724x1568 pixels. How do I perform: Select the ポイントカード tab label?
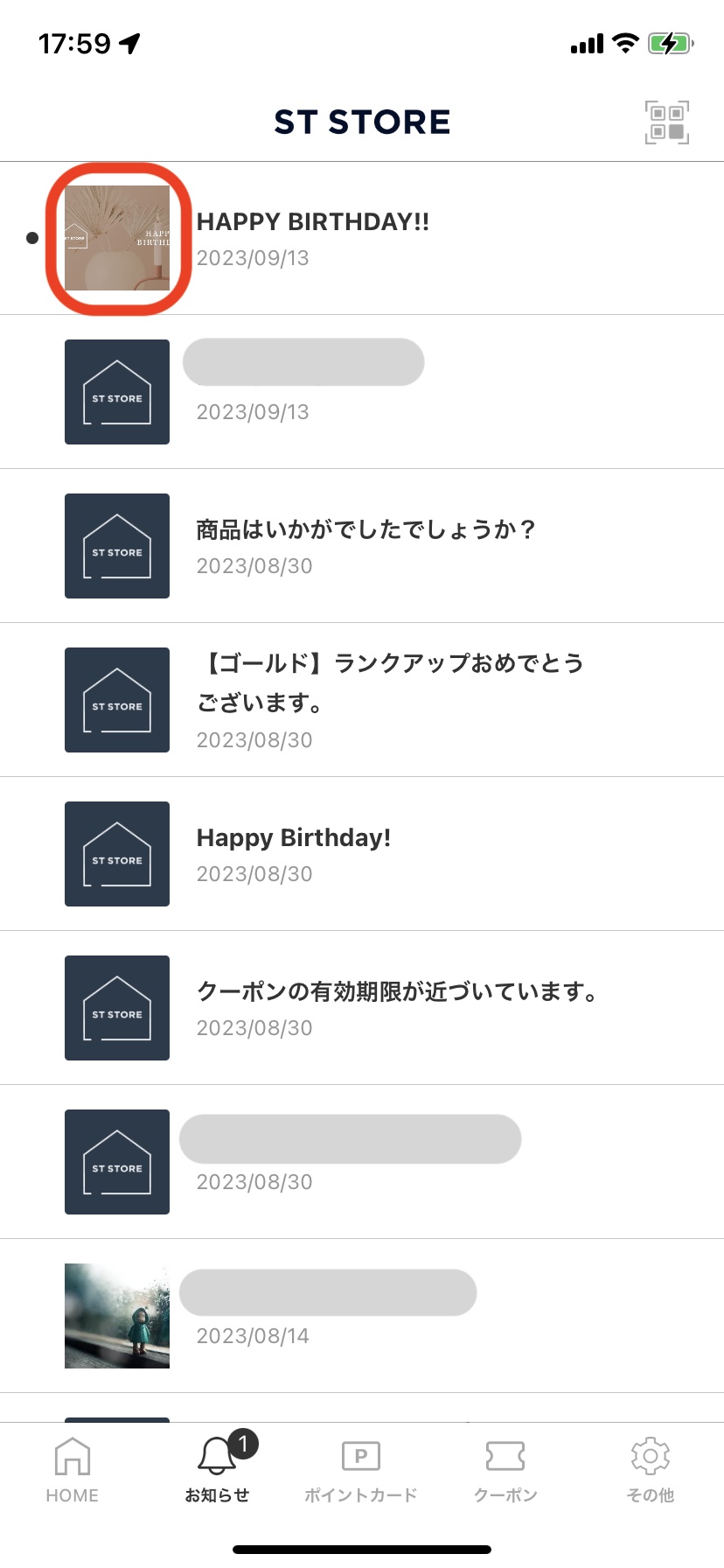coord(361,1495)
